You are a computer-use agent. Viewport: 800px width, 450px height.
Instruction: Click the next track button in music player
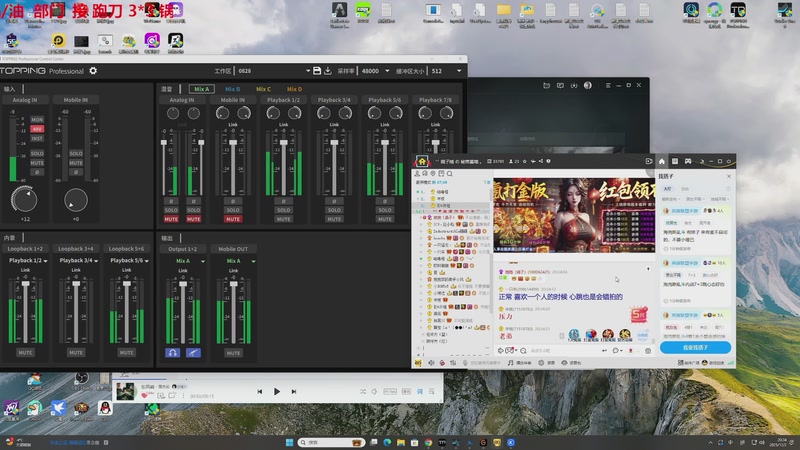pos(294,391)
